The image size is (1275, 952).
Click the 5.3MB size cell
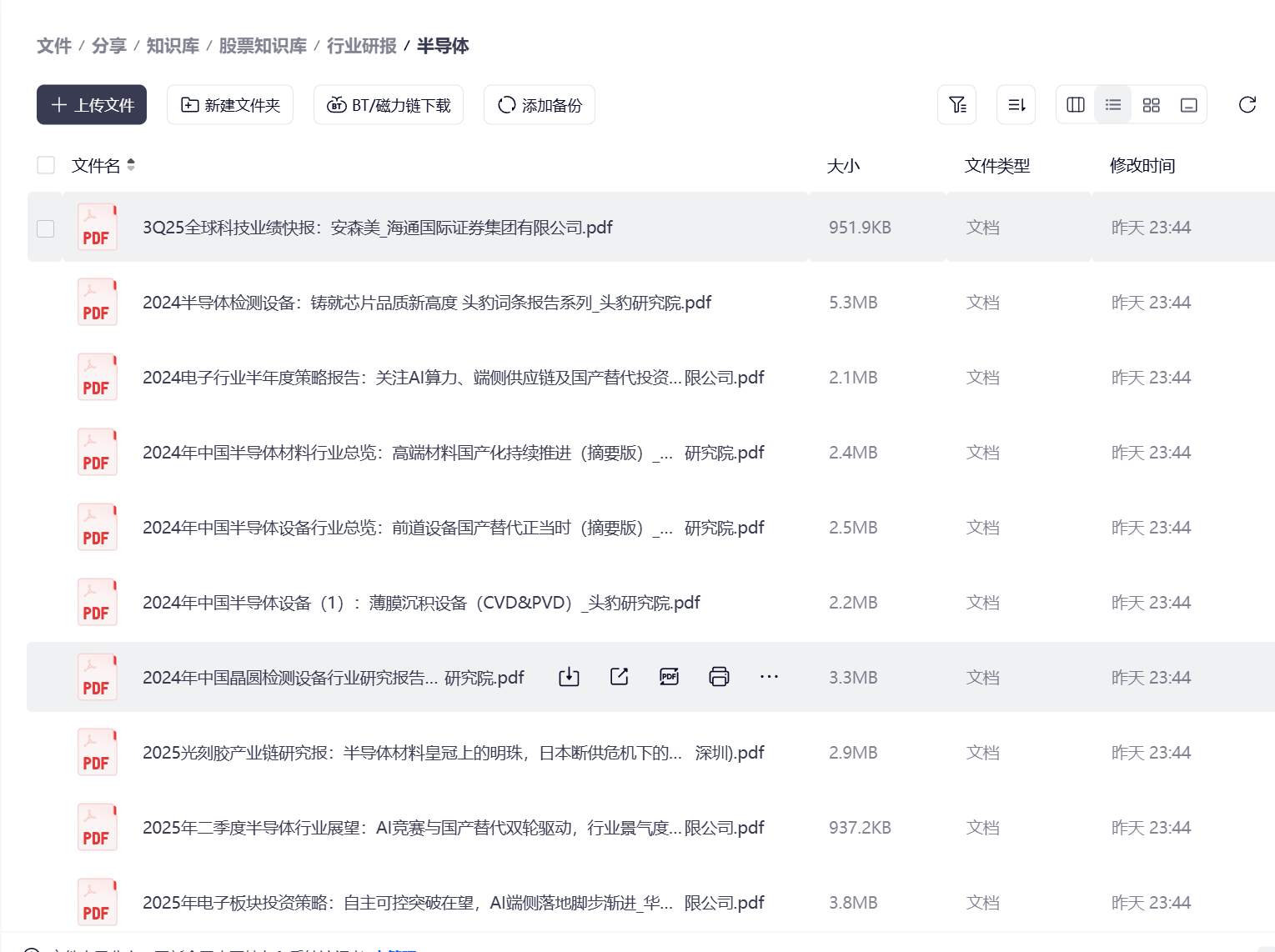click(853, 303)
